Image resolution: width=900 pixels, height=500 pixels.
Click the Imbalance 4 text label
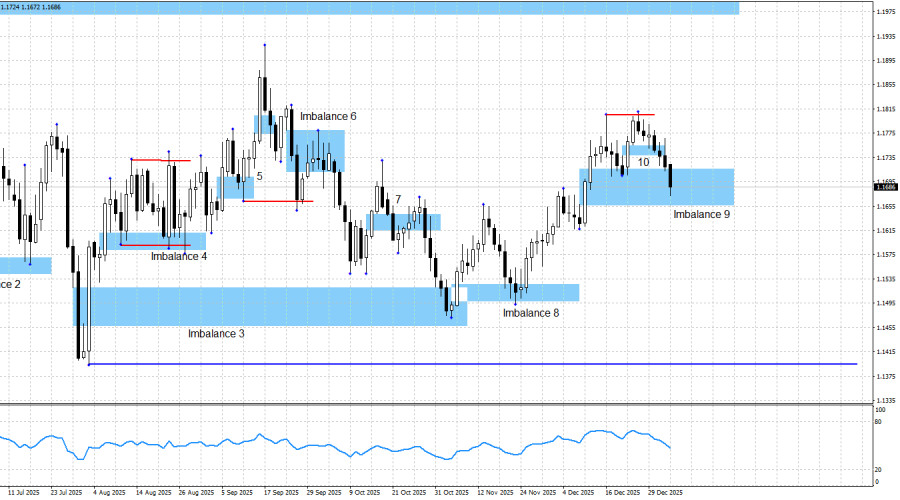pyautogui.click(x=179, y=256)
